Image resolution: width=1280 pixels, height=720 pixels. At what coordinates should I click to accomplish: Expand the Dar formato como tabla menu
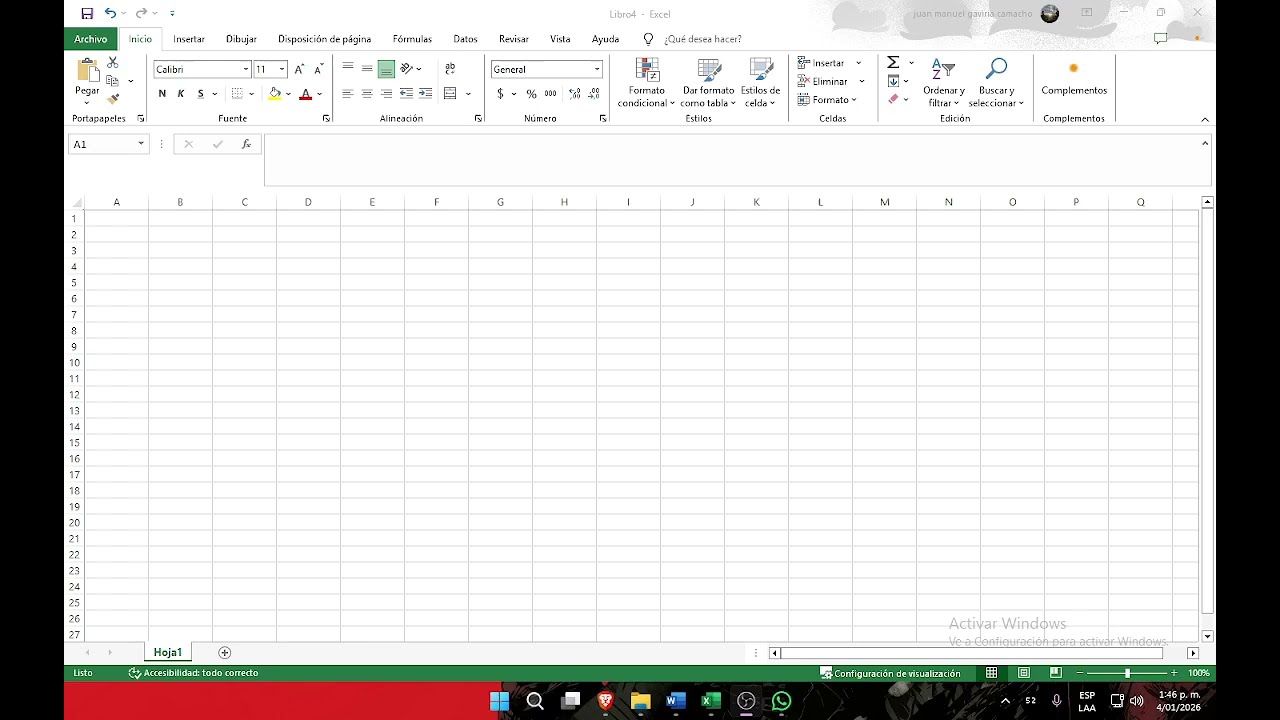pos(708,83)
